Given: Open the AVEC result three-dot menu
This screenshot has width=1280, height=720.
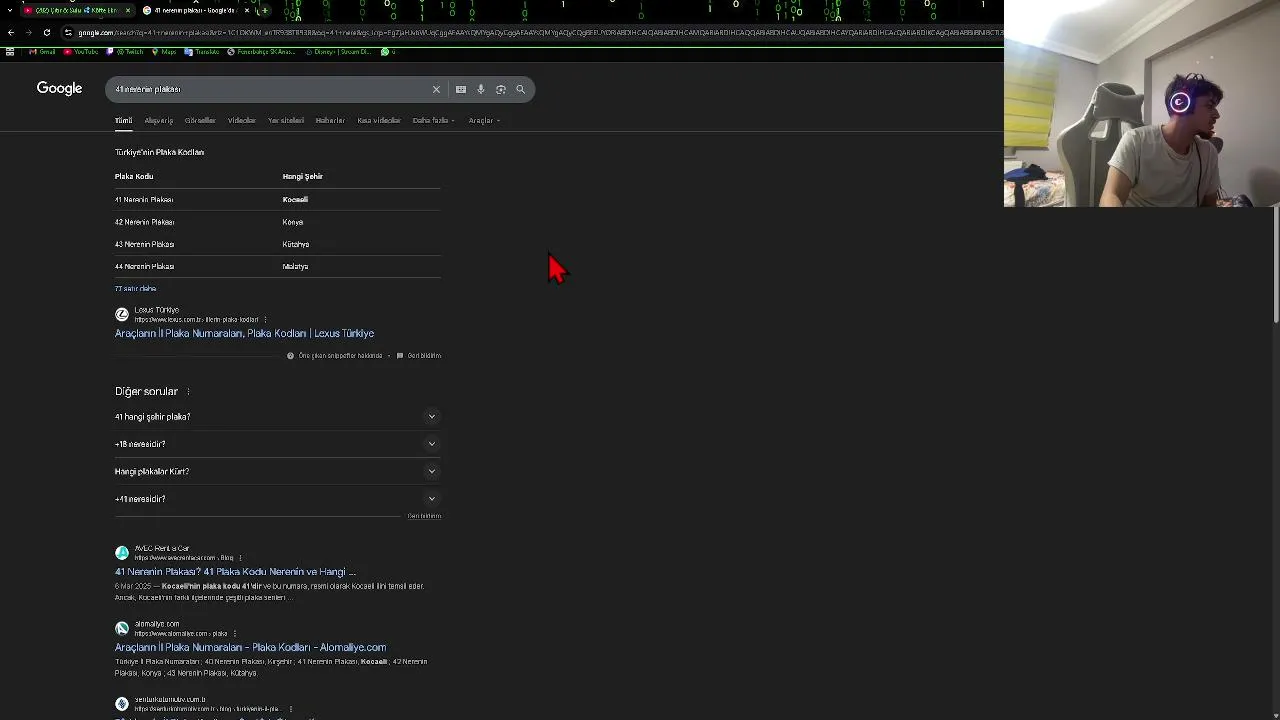Looking at the screenshot, I should click(240, 558).
